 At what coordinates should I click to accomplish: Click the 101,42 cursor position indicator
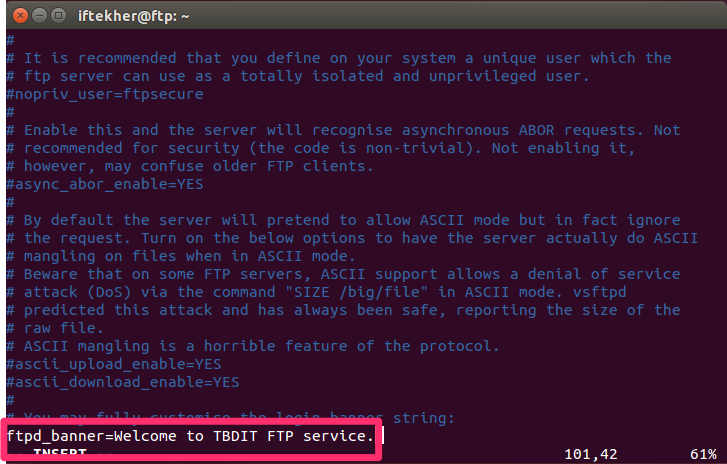(x=591, y=454)
